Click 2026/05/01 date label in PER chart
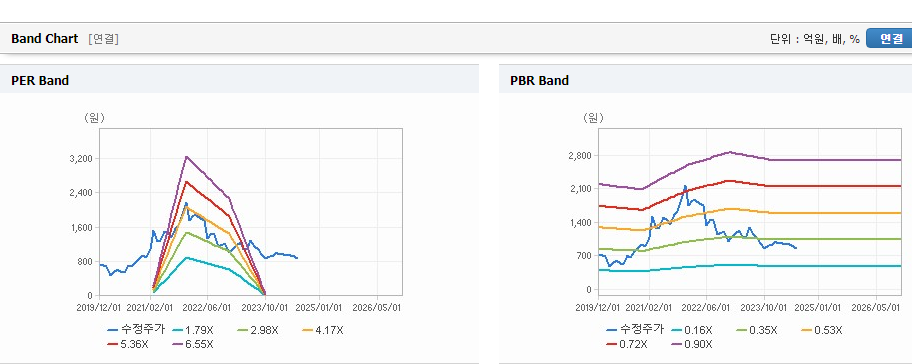912x364 pixels. click(x=377, y=307)
